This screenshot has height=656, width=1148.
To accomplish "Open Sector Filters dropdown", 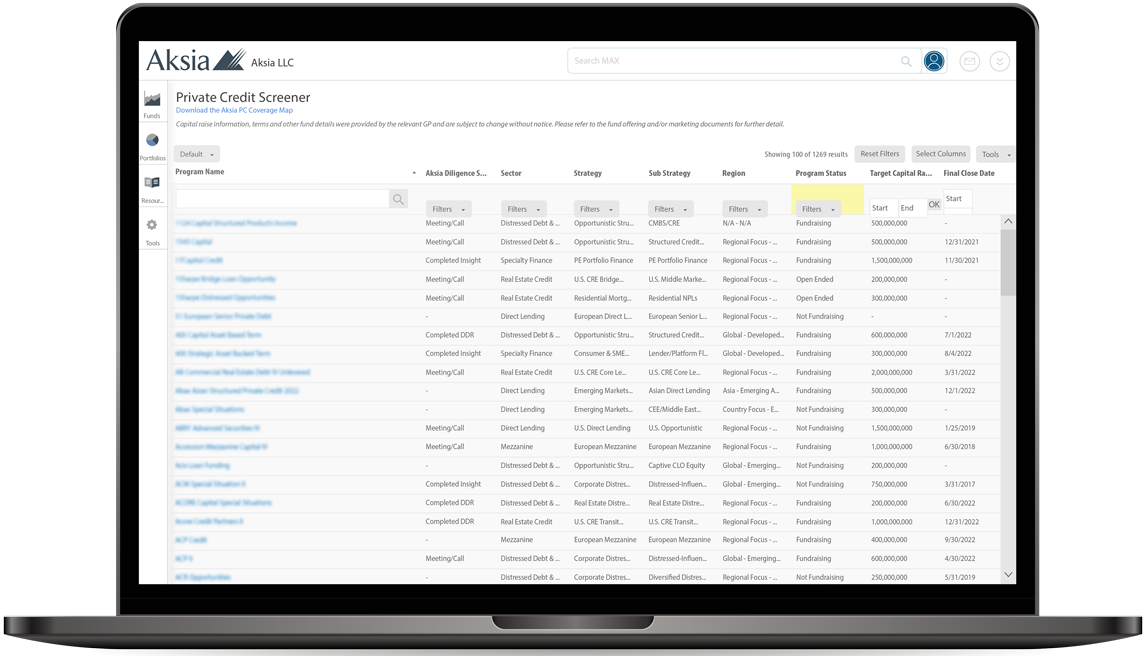I will [523, 209].
